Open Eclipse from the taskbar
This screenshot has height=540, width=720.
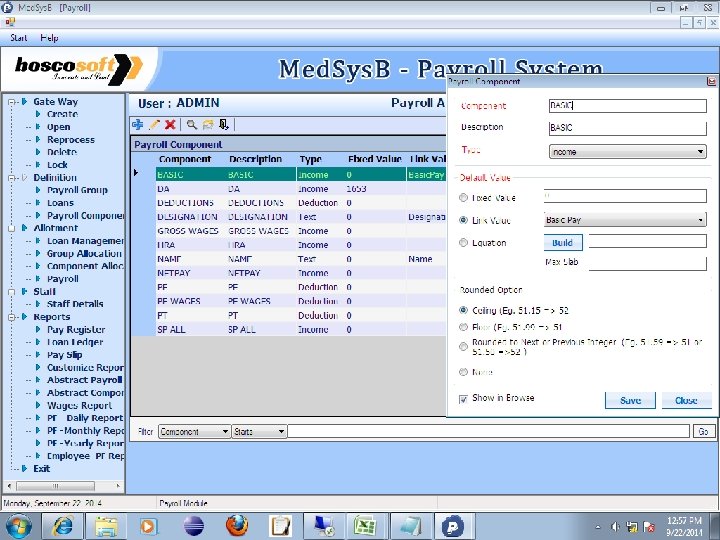194,526
